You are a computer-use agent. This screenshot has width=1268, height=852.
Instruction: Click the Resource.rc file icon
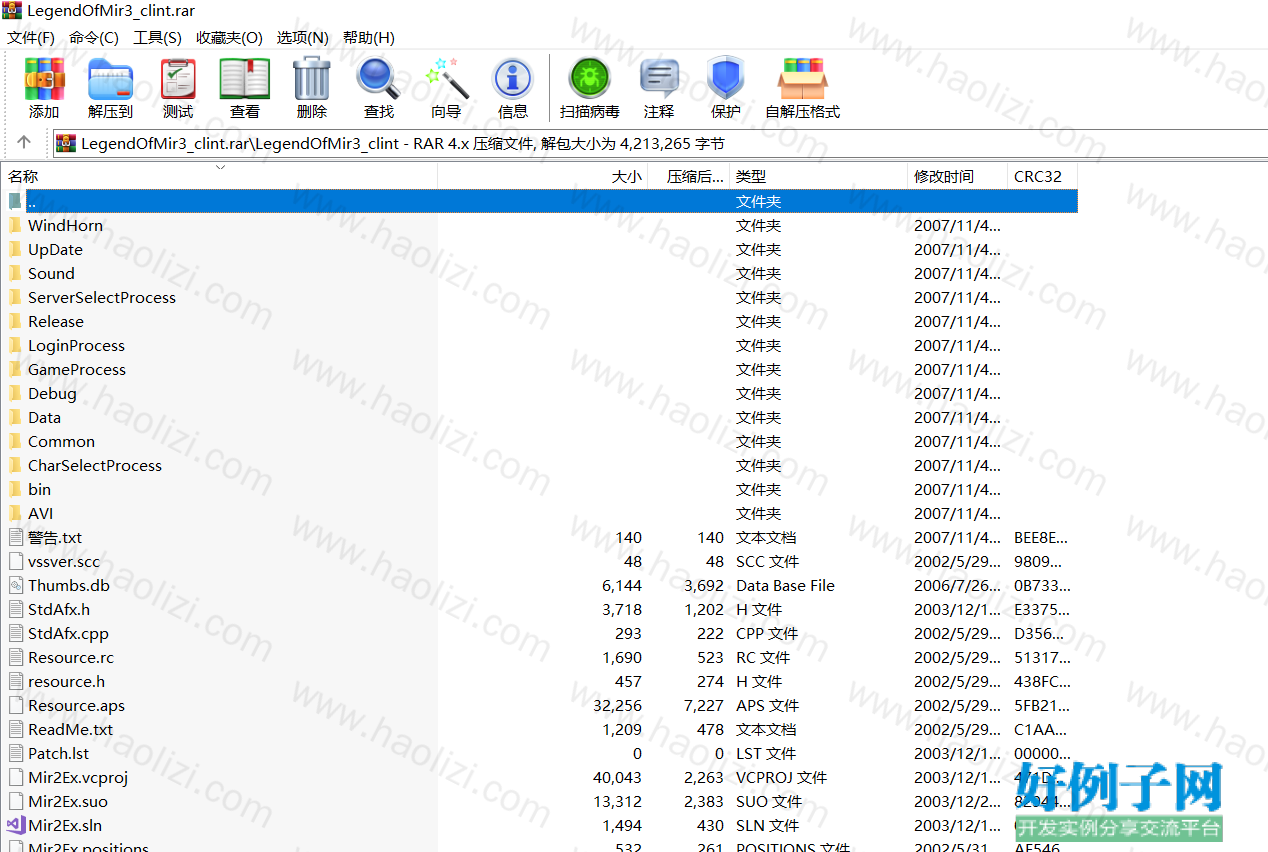pyautogui.click(x=15, y=658)
